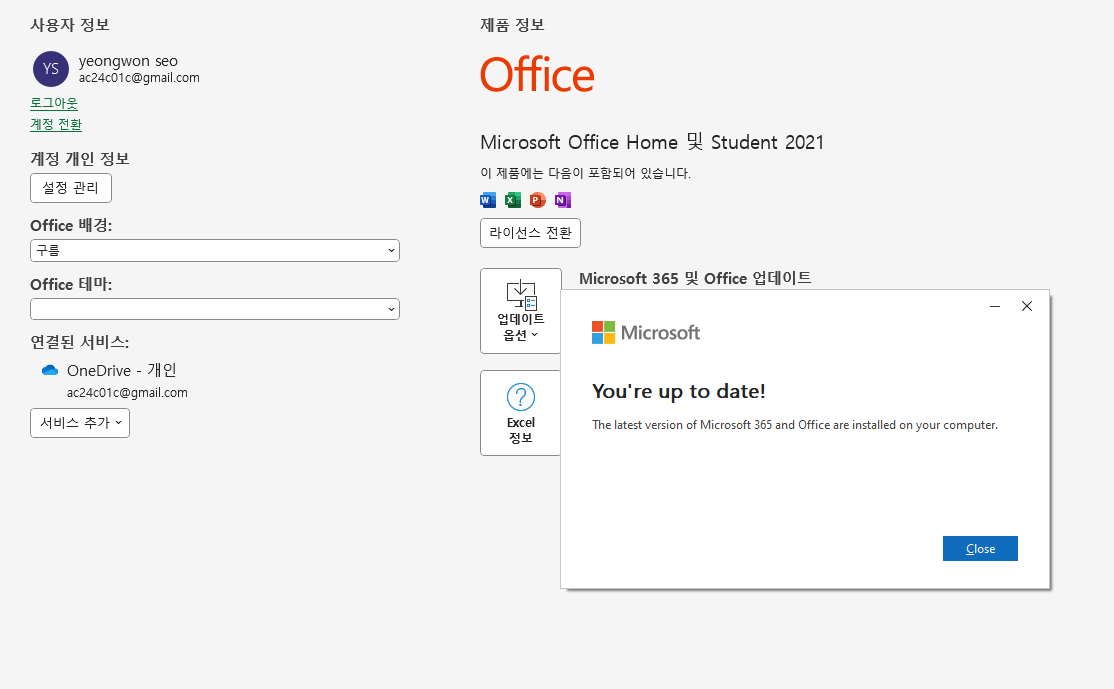Image resolution: width=1114 pixels, height=689 pixels.
Task: Minimize the update dialog window
Action: 995,306
